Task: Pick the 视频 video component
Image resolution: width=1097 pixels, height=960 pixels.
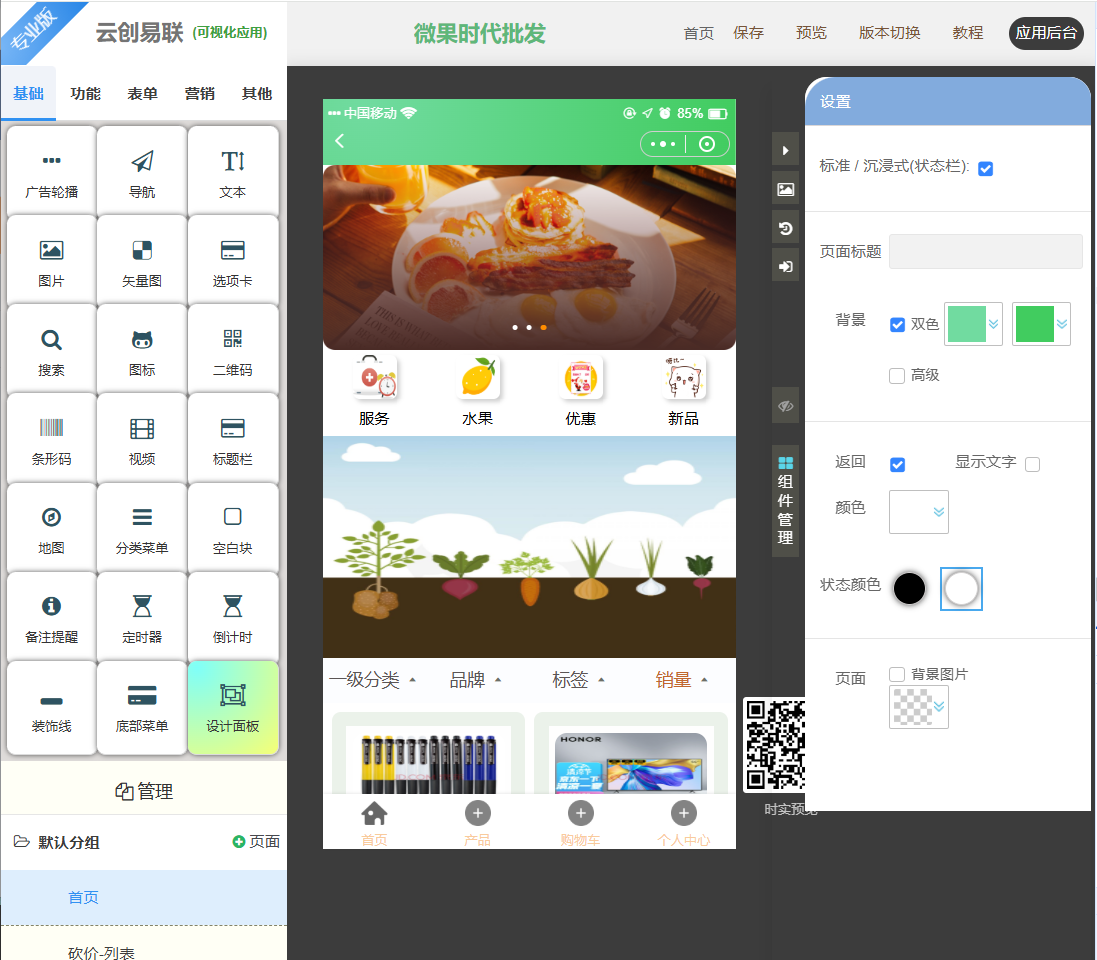Action: pyautogui.click(x=142, y=438)
